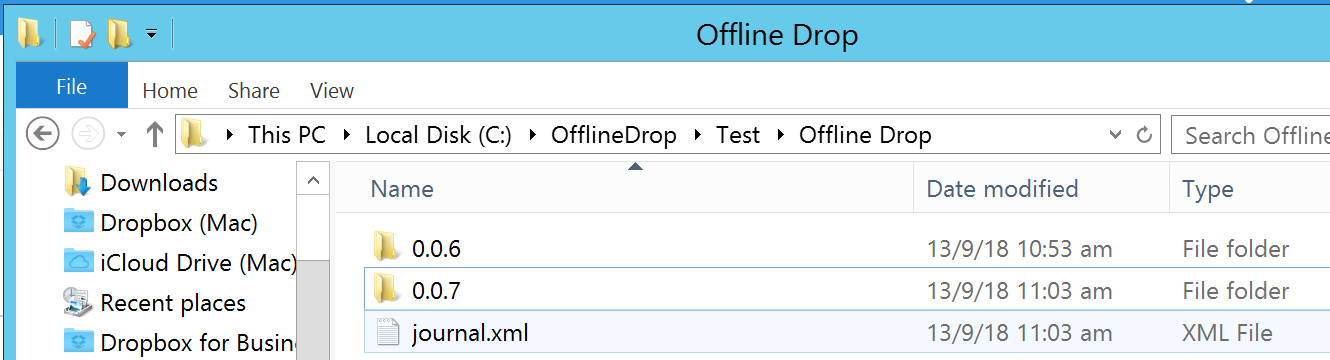The height and width of the screenshot is (360, 1330).
Task: Switch to the View ribbon tab
Action: (x=332, y=91)
